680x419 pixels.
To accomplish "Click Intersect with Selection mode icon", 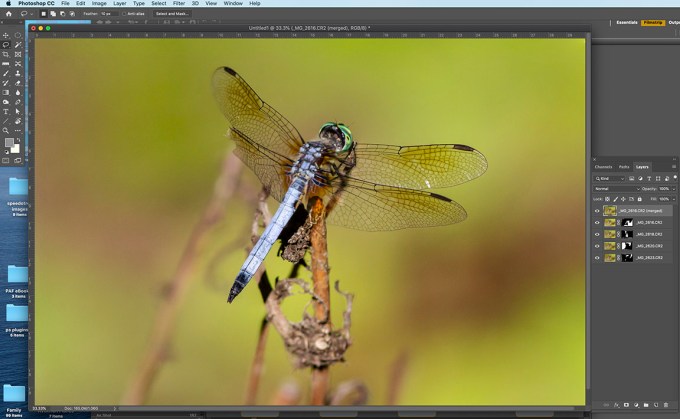I will tap(72, 13).
